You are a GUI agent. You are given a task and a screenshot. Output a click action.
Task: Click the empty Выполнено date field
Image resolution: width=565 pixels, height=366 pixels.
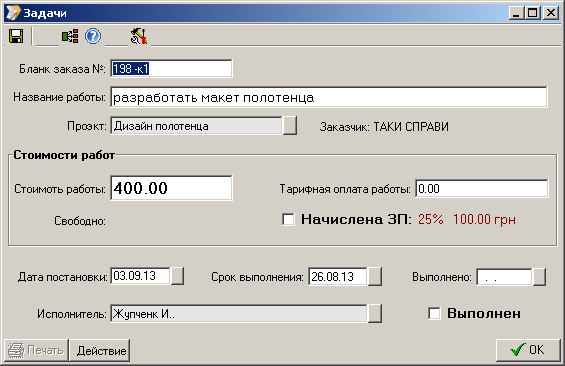(504, 277)
